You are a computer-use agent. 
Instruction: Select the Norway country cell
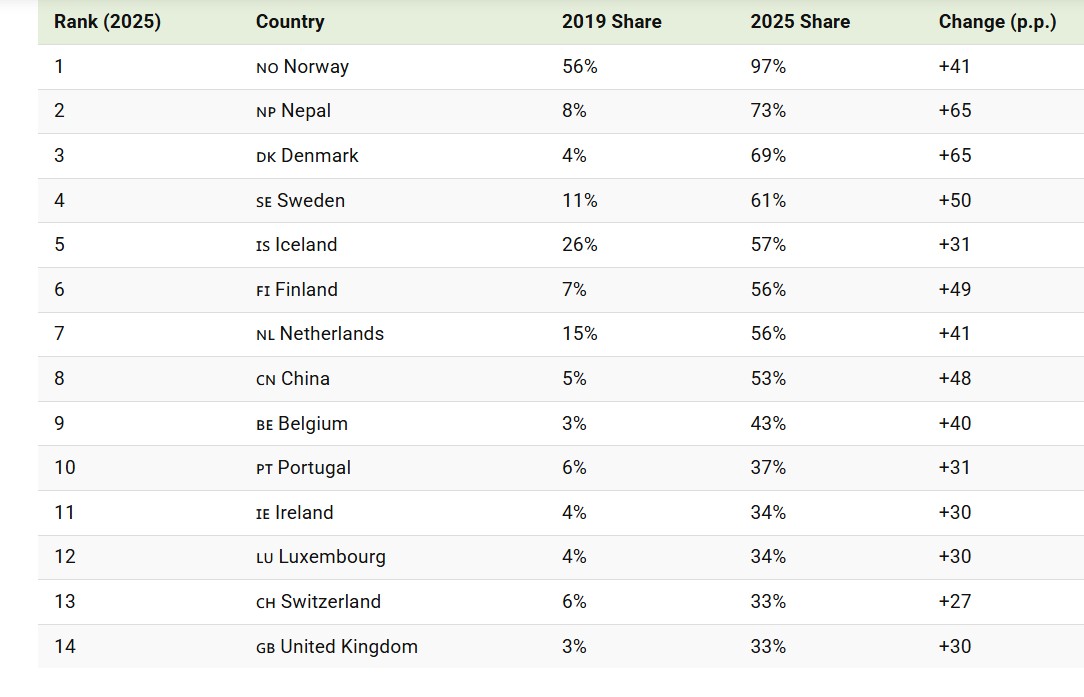pos(315,67)
